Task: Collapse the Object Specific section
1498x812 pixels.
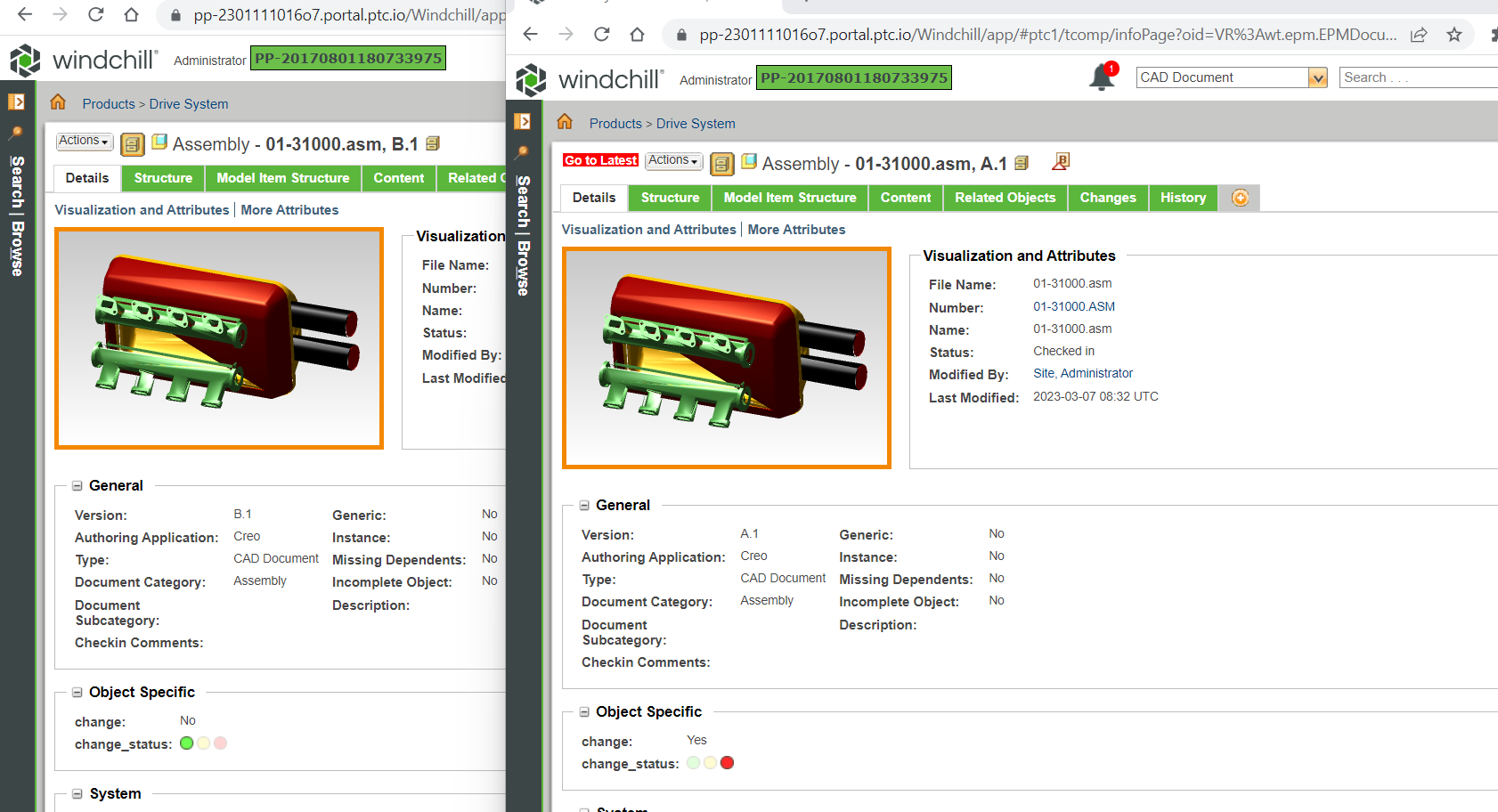Action: tap(584, 711)
